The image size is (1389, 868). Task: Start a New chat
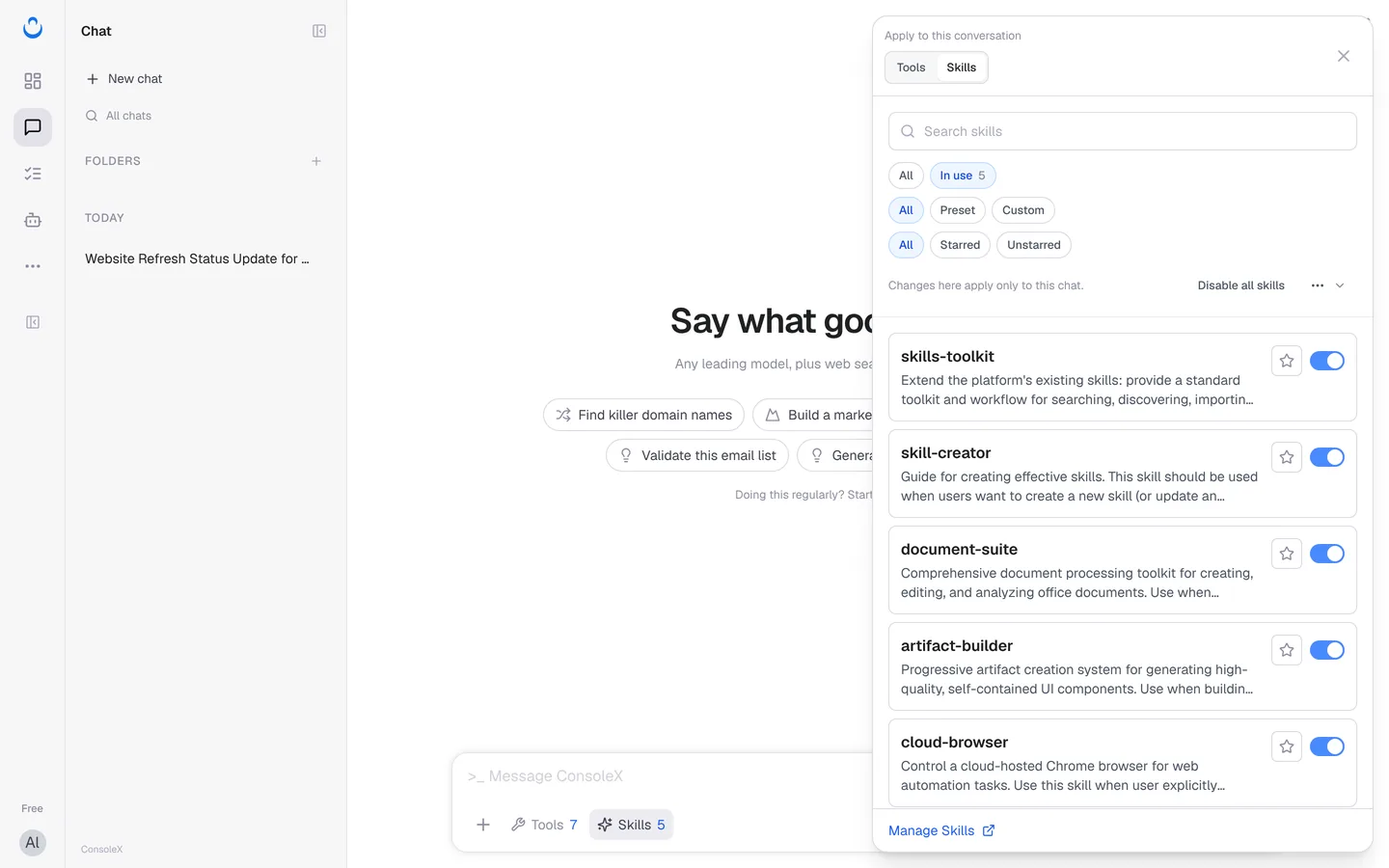[124, 79]
